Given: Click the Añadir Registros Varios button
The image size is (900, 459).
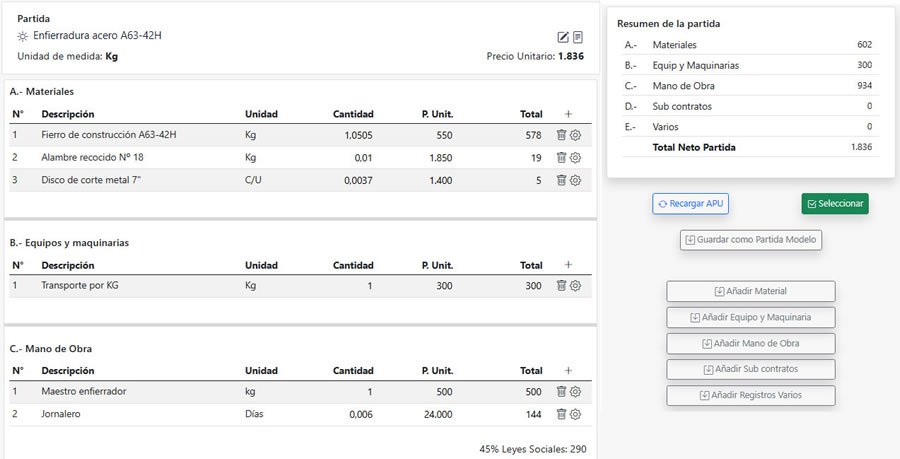Looking at the screenshot, I should [751, 395].
